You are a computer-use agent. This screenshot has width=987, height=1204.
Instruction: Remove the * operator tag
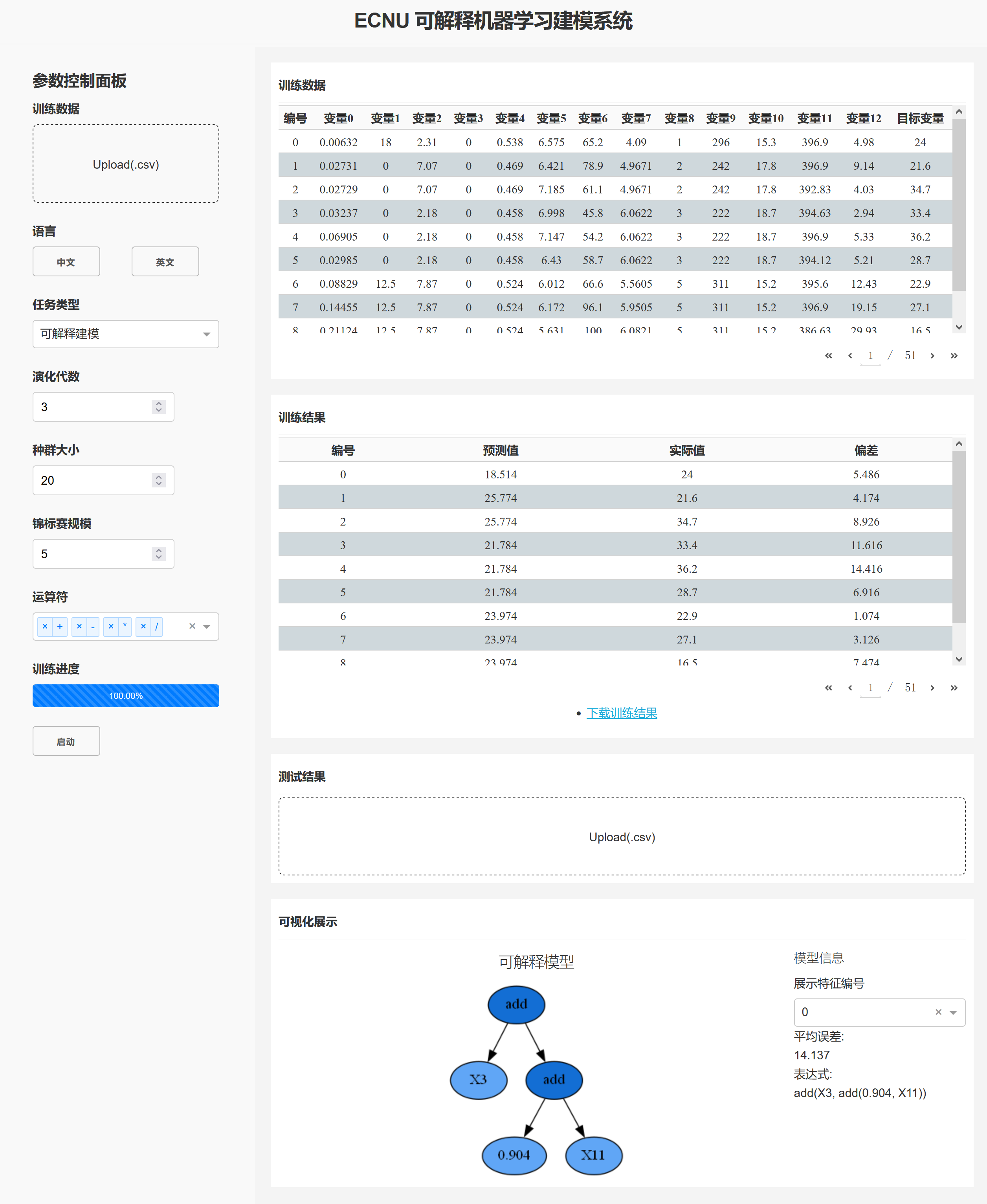coord(111,626)
